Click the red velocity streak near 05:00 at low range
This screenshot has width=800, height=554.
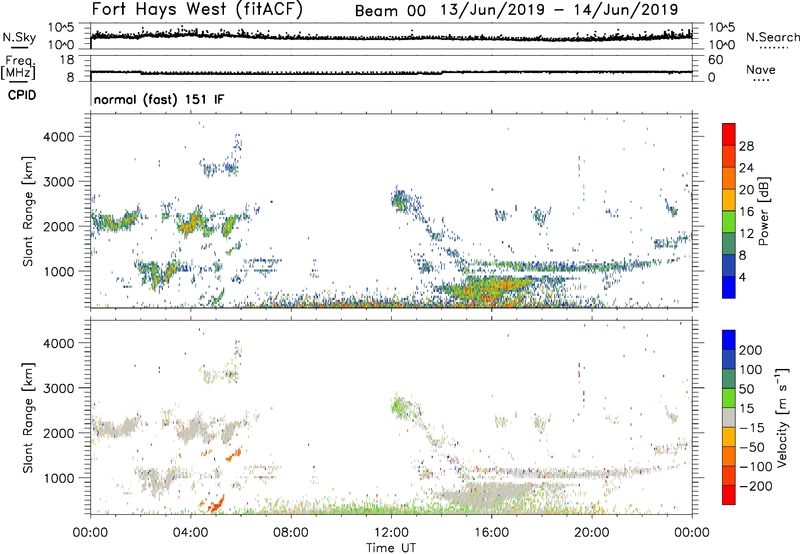pyautogui.click(x=216, y=504)
